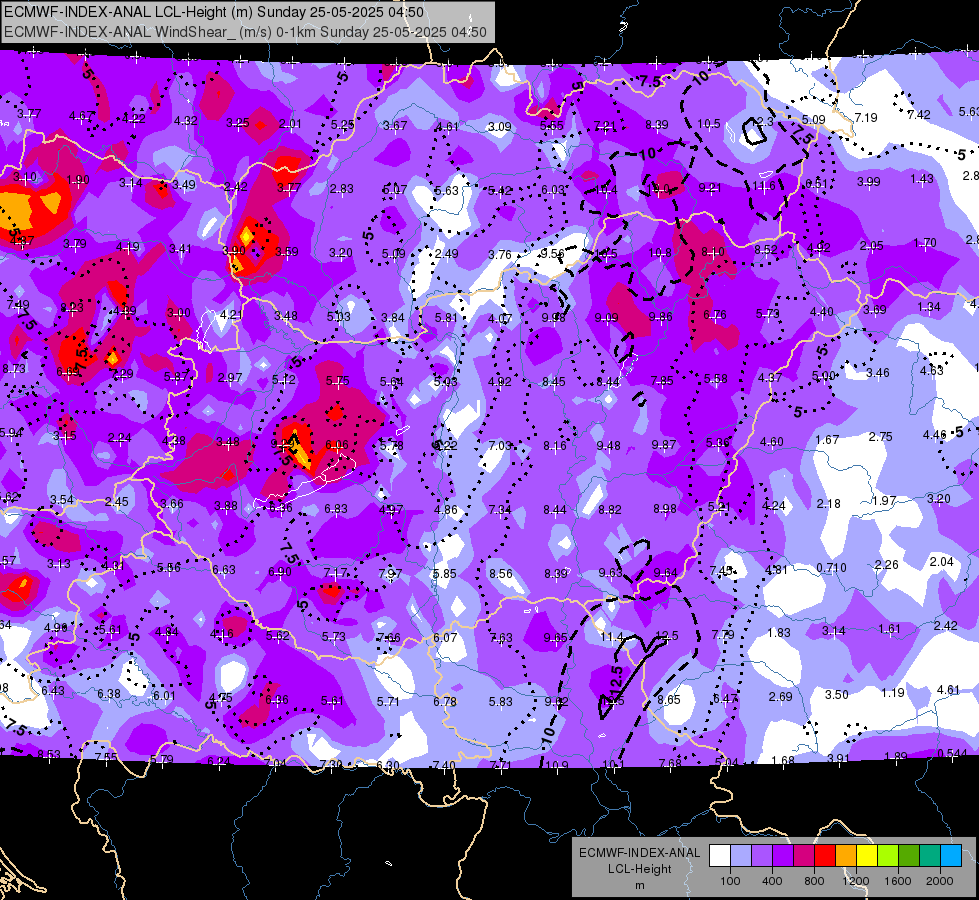Click the wind shear value "0.544"
Image resolution: width=979 pixels, height=900 pixels.
pyautogui.click(x=952, y=753)
